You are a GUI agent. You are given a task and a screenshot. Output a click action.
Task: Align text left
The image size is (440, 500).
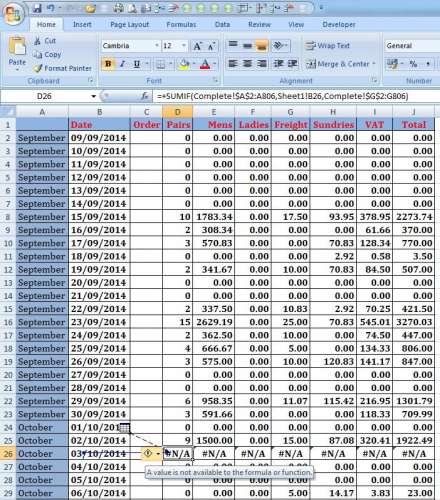pyautogui.click(x=233, y=63)
